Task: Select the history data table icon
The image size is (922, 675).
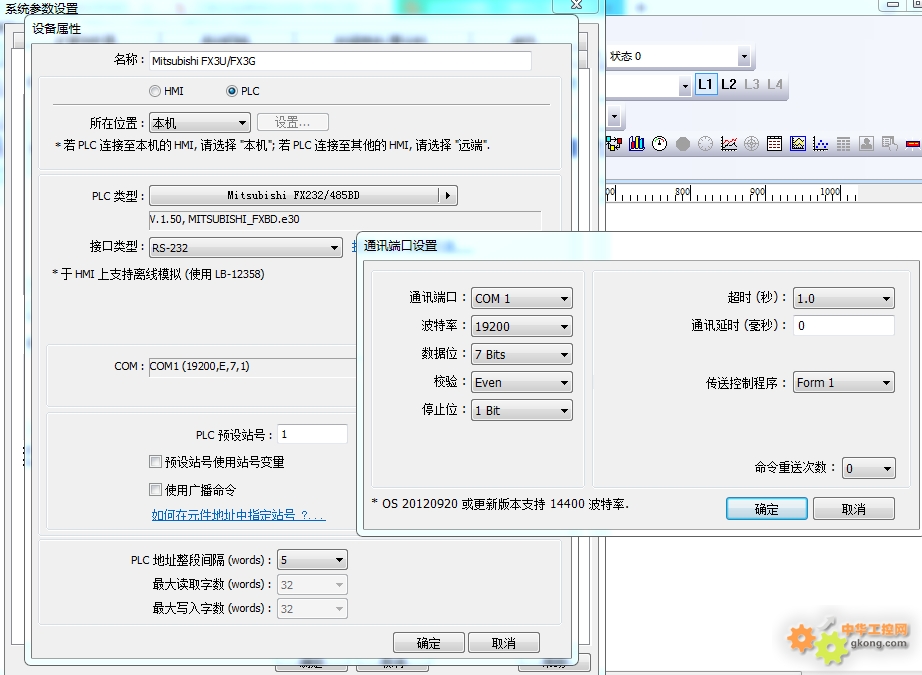Action: click(774, 143)
